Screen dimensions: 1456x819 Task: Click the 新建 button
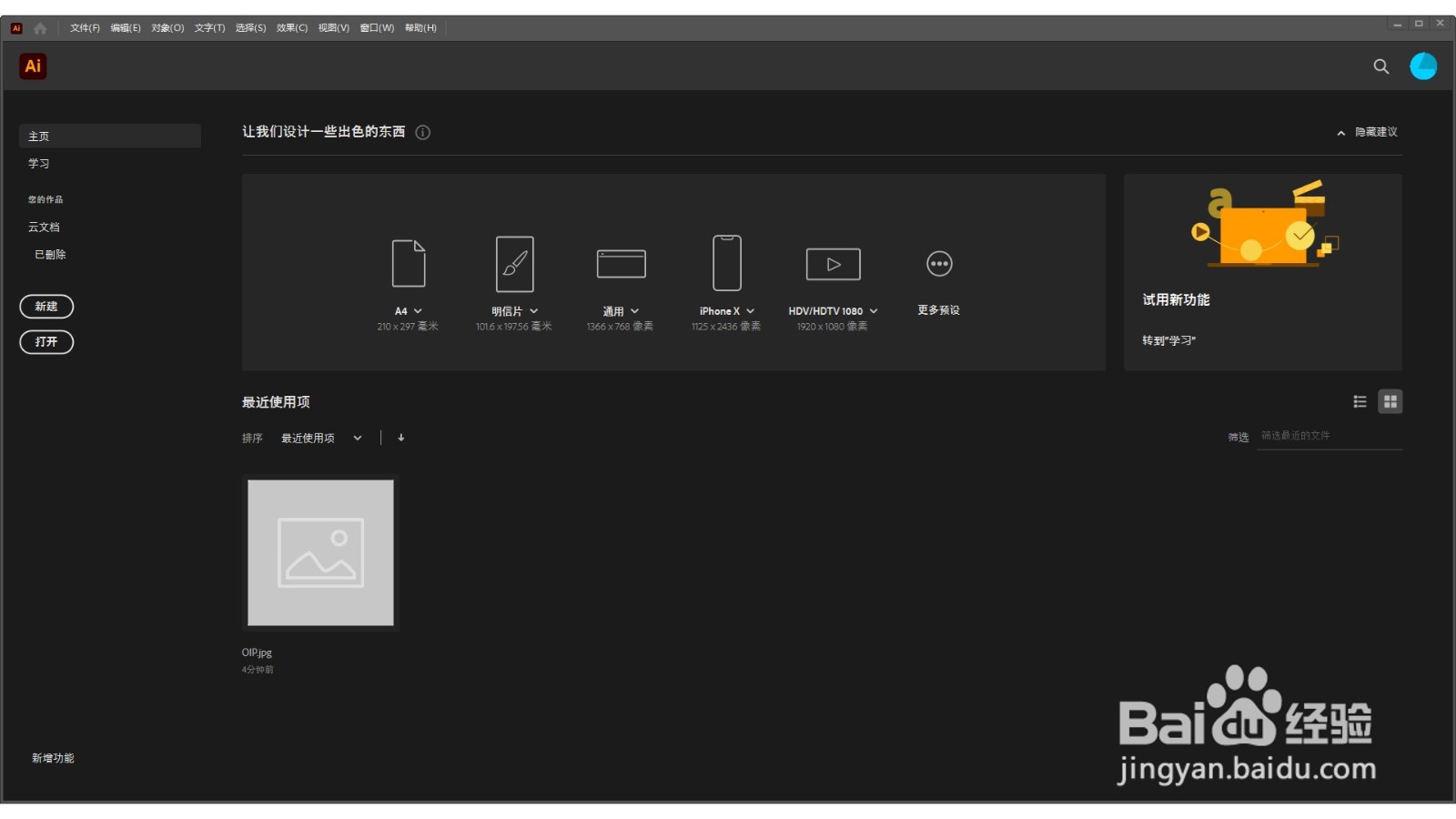click(x=46, y=307)
